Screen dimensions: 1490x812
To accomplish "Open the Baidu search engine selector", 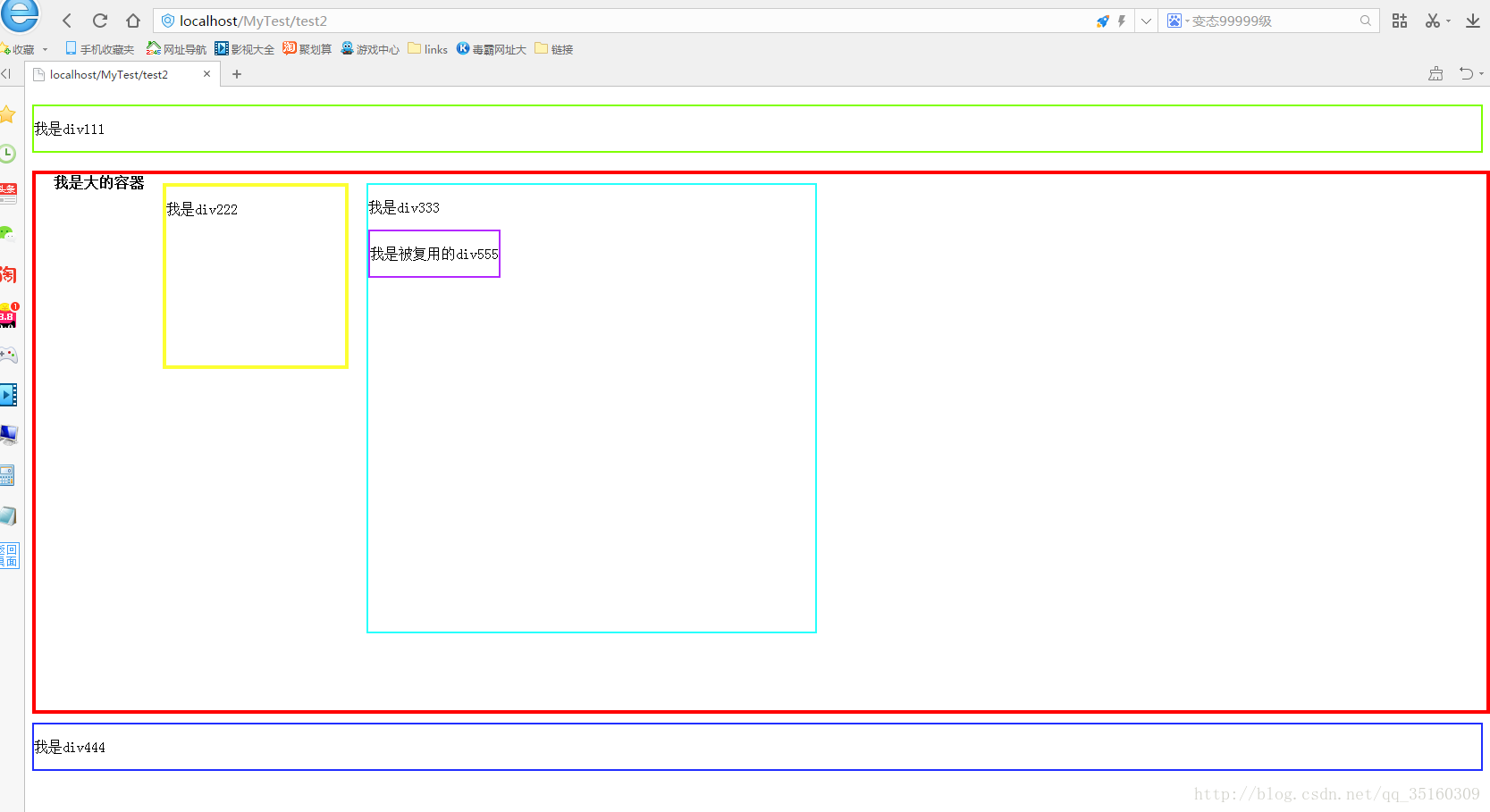I will click(1177, 21).
